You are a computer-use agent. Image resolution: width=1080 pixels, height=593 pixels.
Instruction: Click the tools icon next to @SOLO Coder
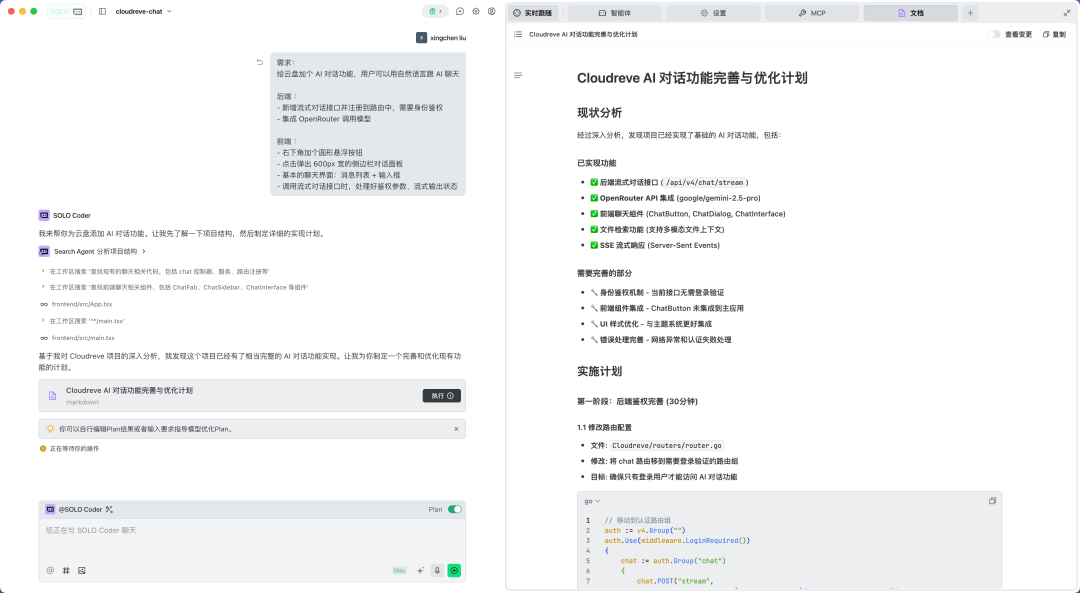click(x=109, y=510)
